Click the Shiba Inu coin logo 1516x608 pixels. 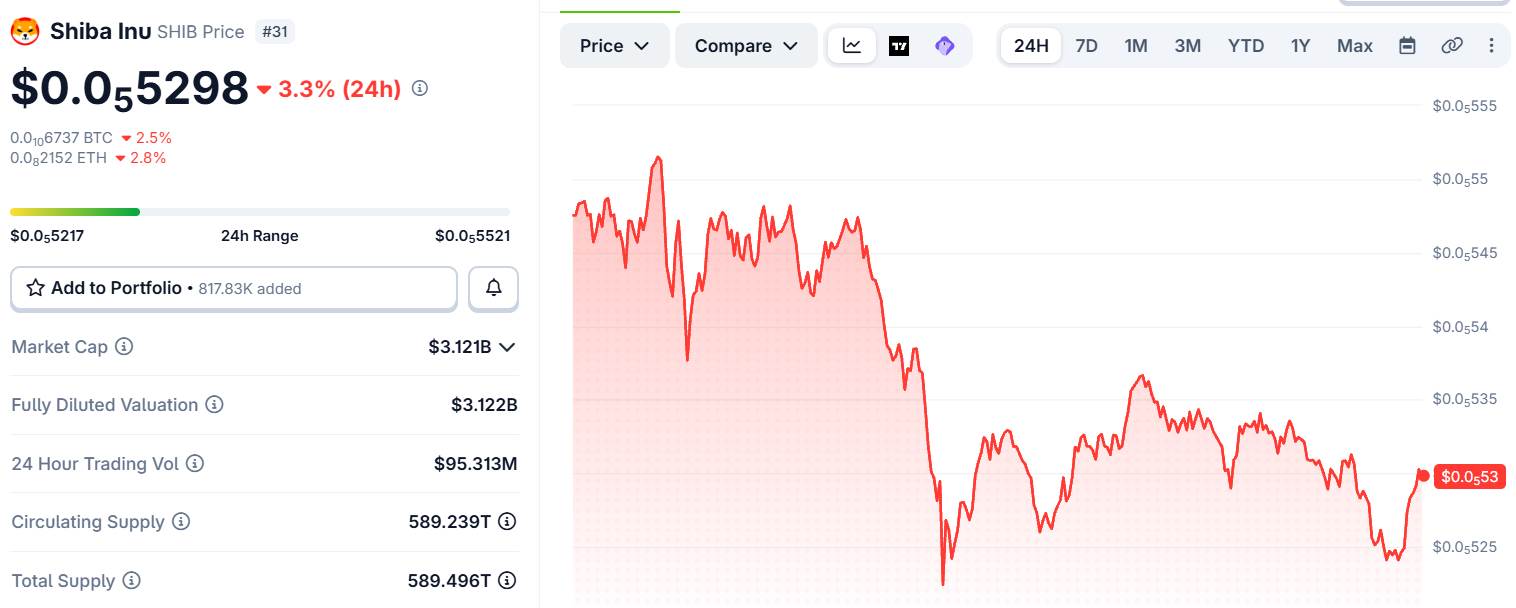(x=24, y=32)
